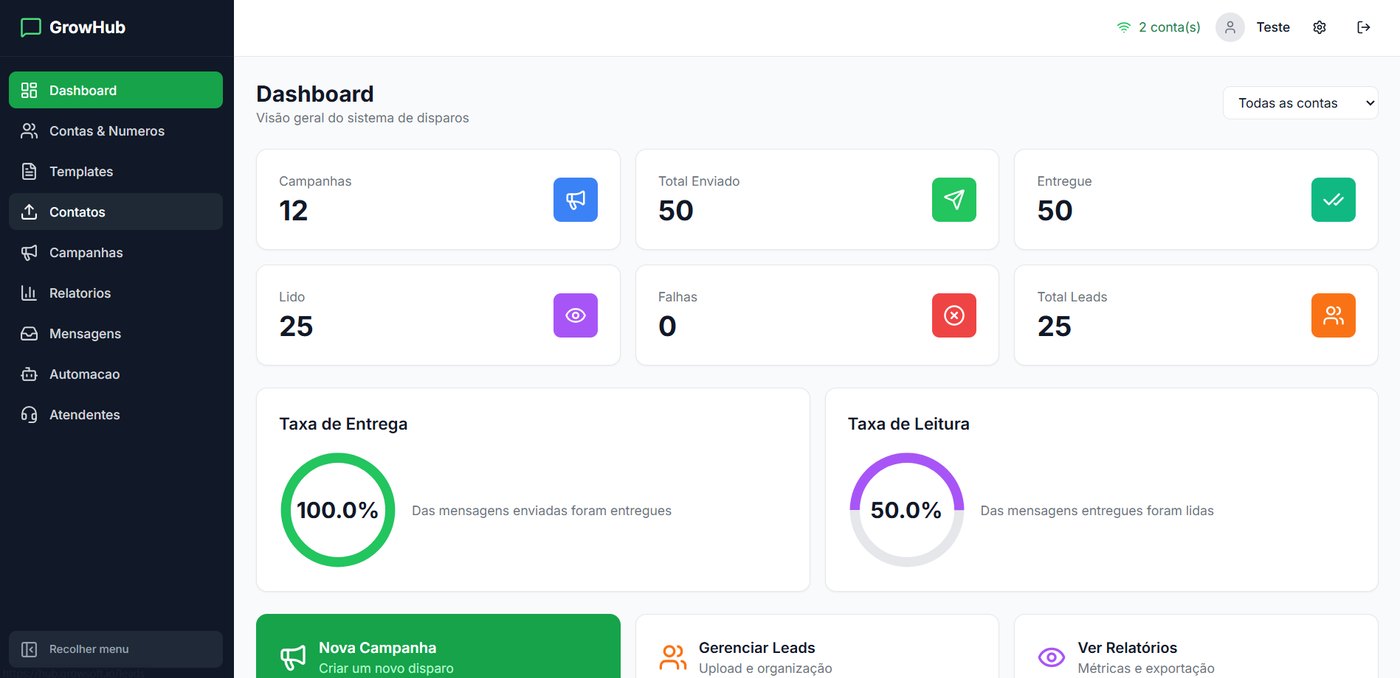Image resolution: width=1400 pixels, height=678 pixels.
Task: Go to Dashboard in the sidebar
Action: (116, 90)
